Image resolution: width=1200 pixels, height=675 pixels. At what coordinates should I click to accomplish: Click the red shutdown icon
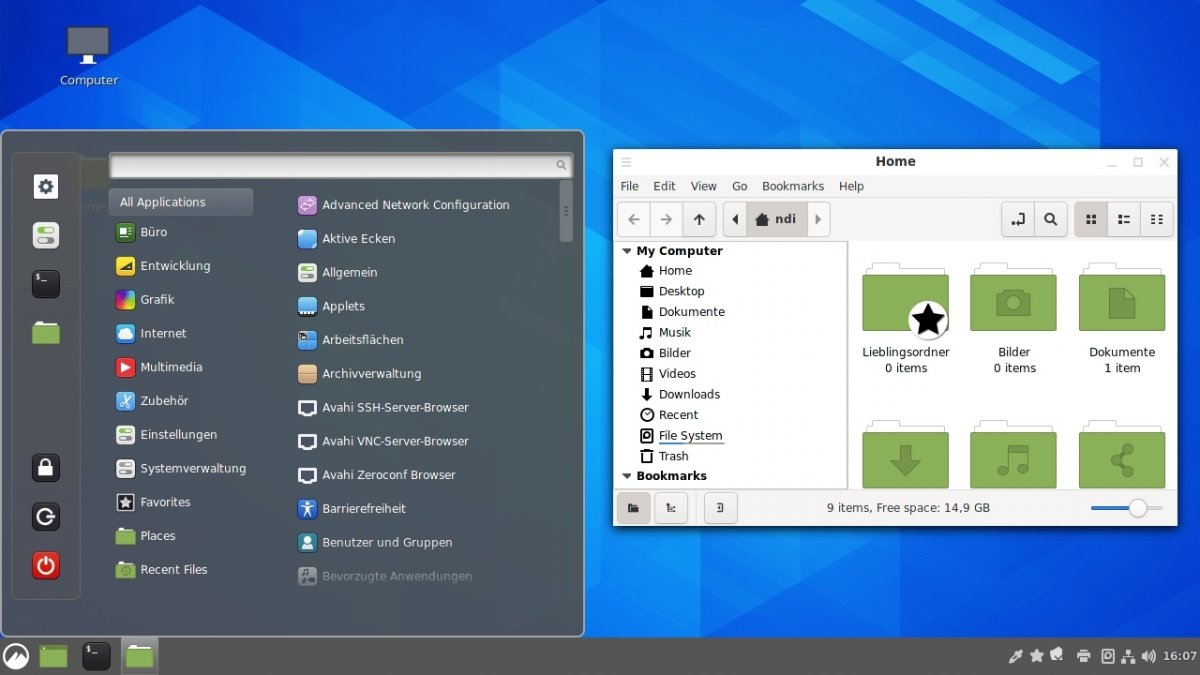point(45,565)
